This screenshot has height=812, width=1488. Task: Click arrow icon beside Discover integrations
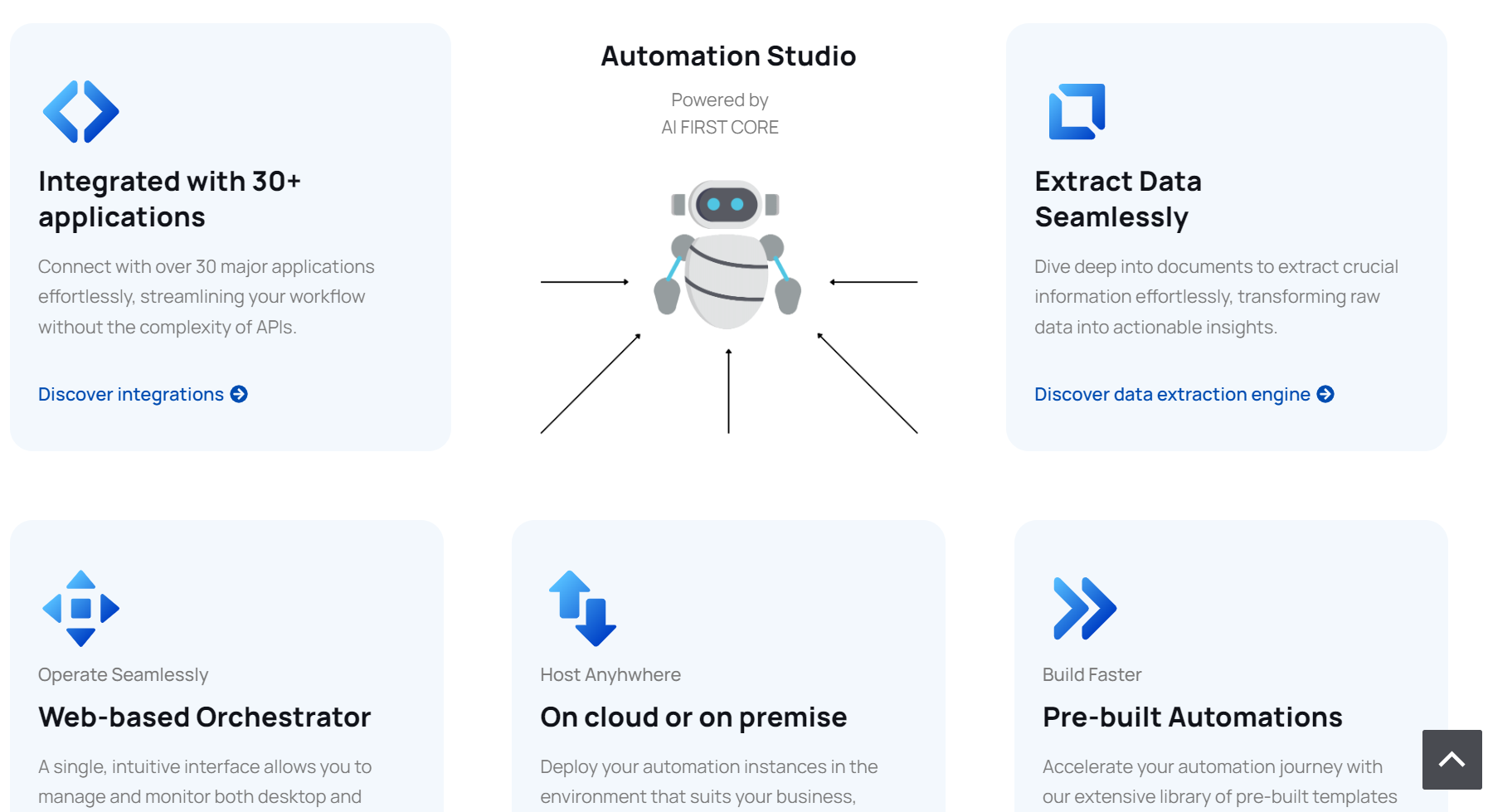coord(239,394)
